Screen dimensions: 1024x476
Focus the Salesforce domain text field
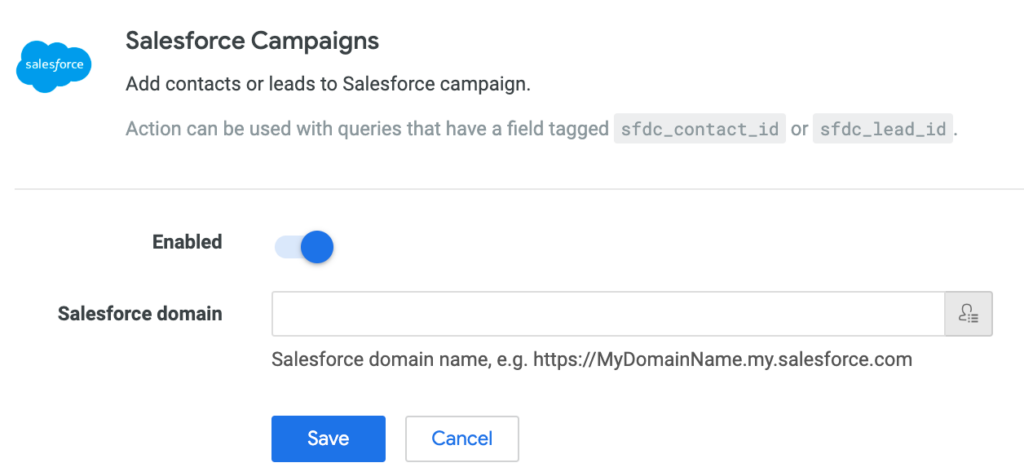point(607,314)
